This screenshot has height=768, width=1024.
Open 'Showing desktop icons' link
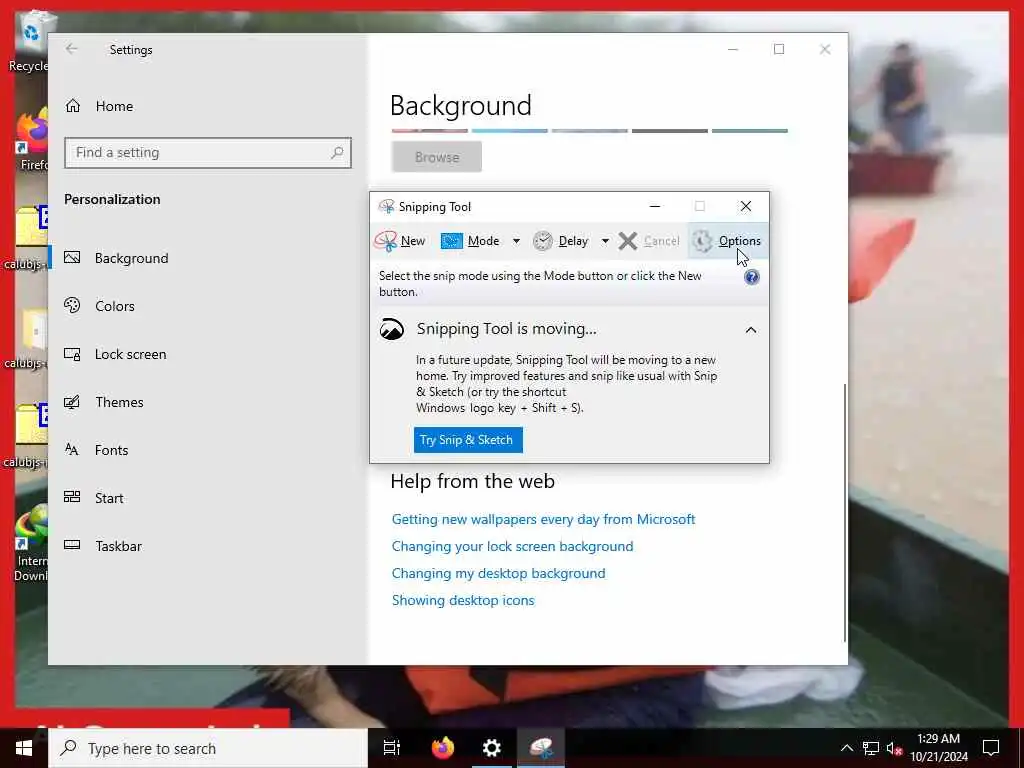(x=463, y=600)
